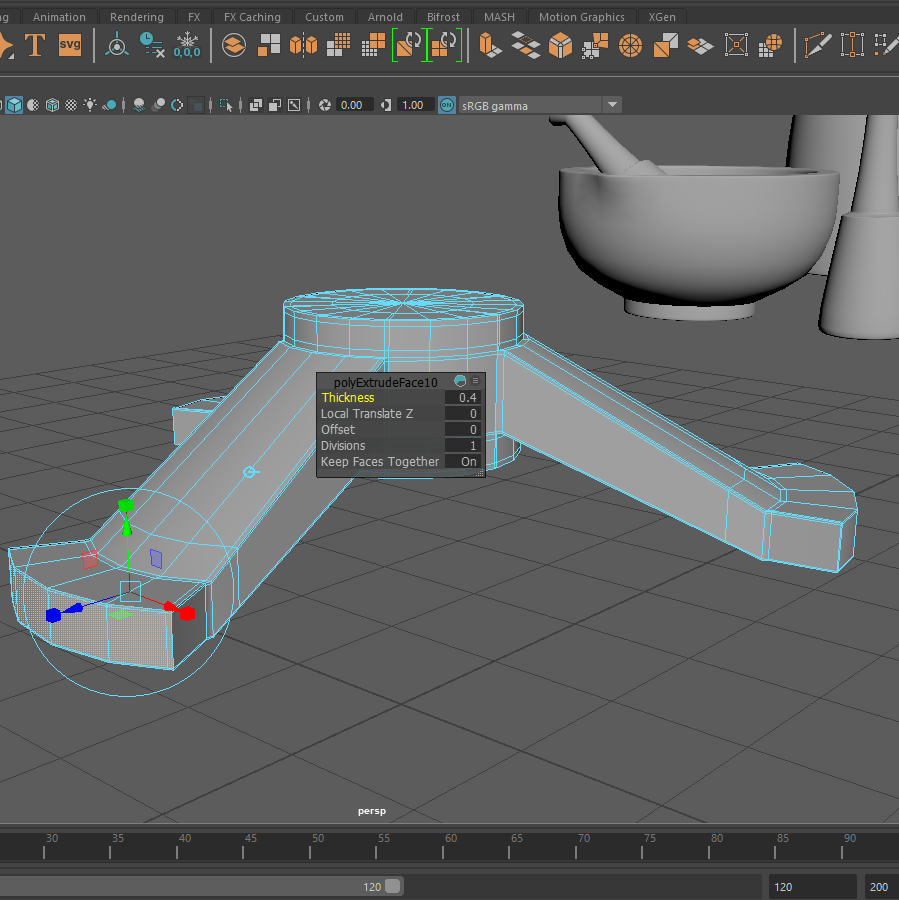Click the Freeze Transformations snowflake icon

187,45
